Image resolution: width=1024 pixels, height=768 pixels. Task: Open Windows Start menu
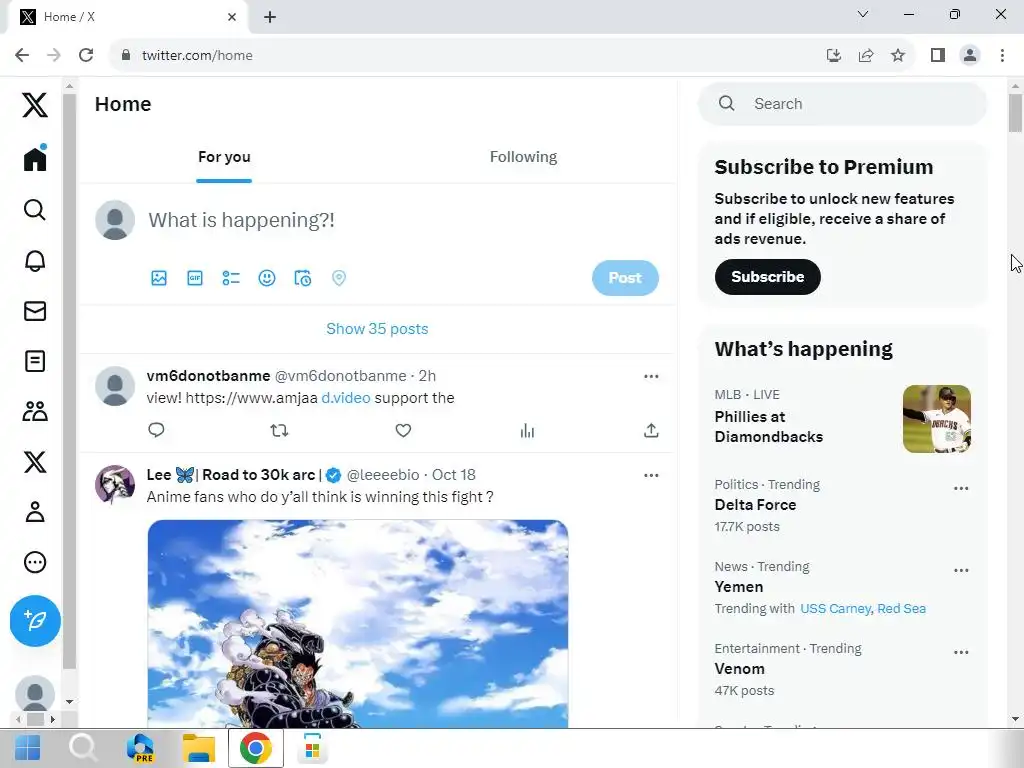(27, 748)
